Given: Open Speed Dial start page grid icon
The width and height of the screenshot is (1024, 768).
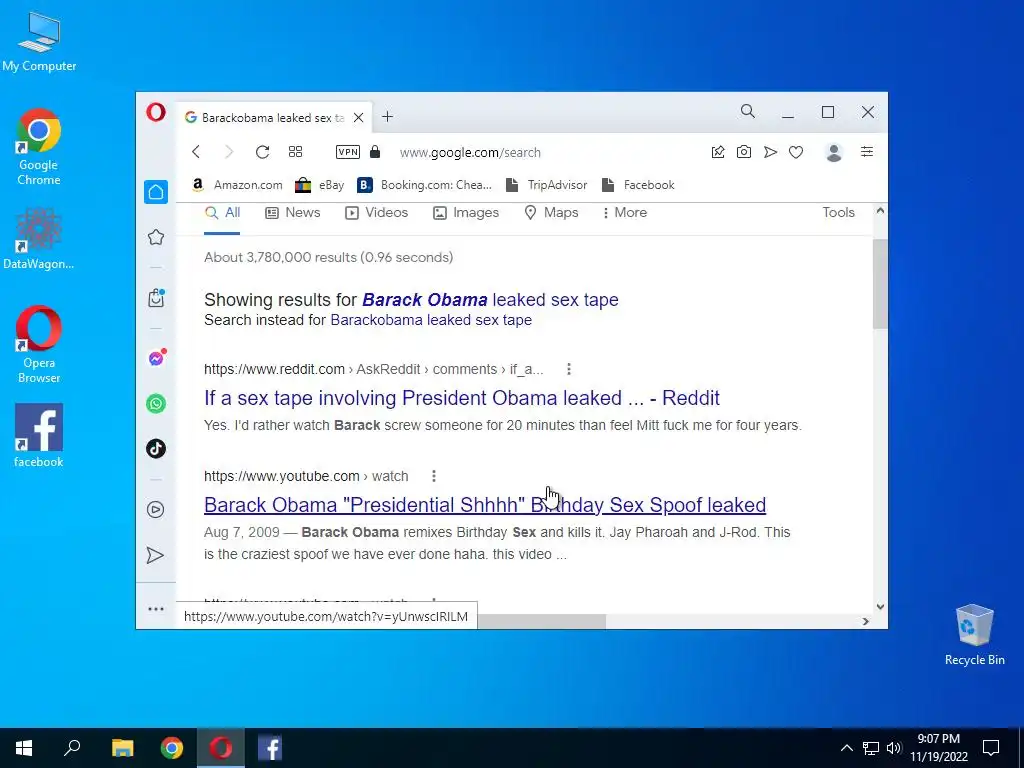Looking at the screenshot, I should pyautogui.click(x=295, y=152).
